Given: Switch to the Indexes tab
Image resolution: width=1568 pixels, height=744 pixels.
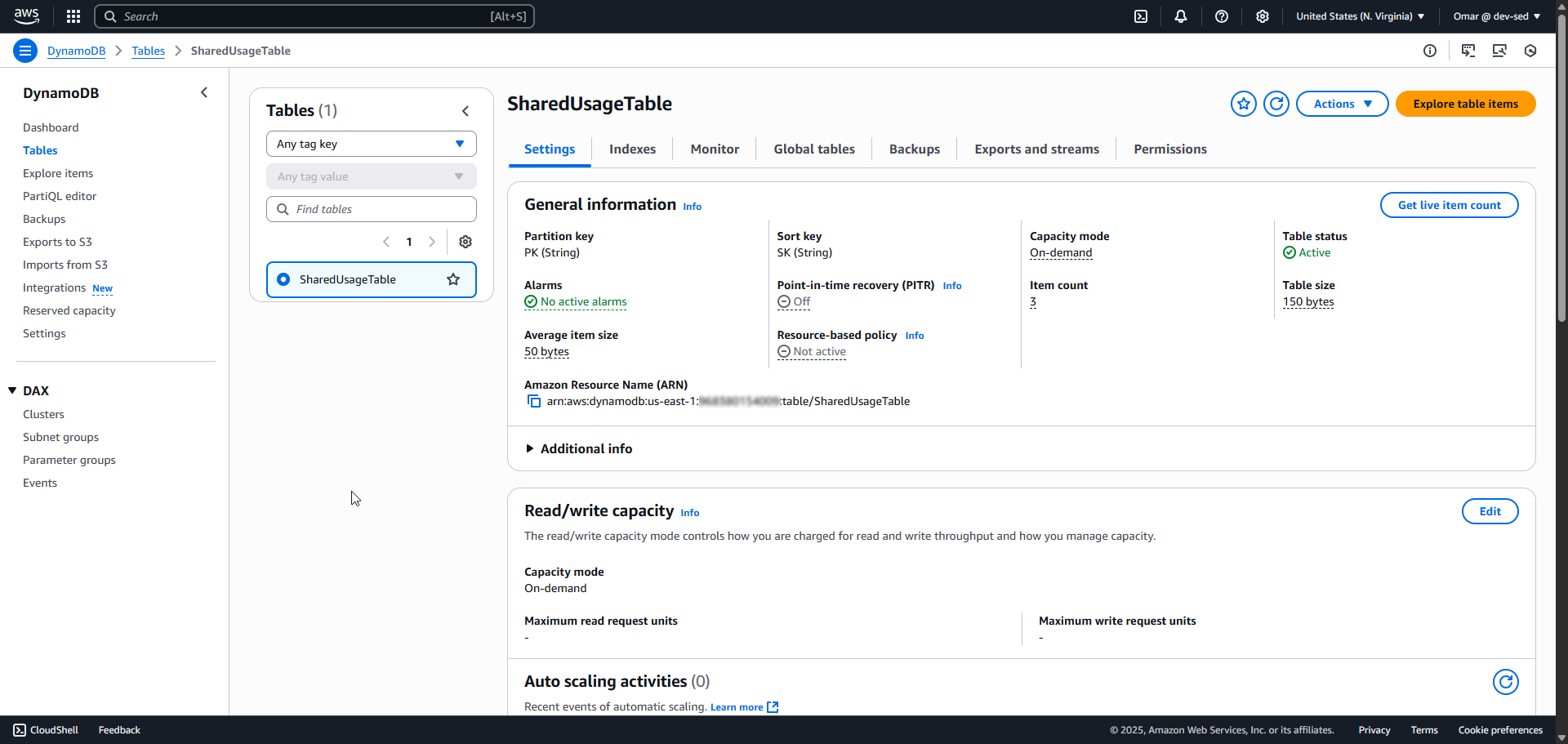Looking at the screenshot, I should [632, 149].
